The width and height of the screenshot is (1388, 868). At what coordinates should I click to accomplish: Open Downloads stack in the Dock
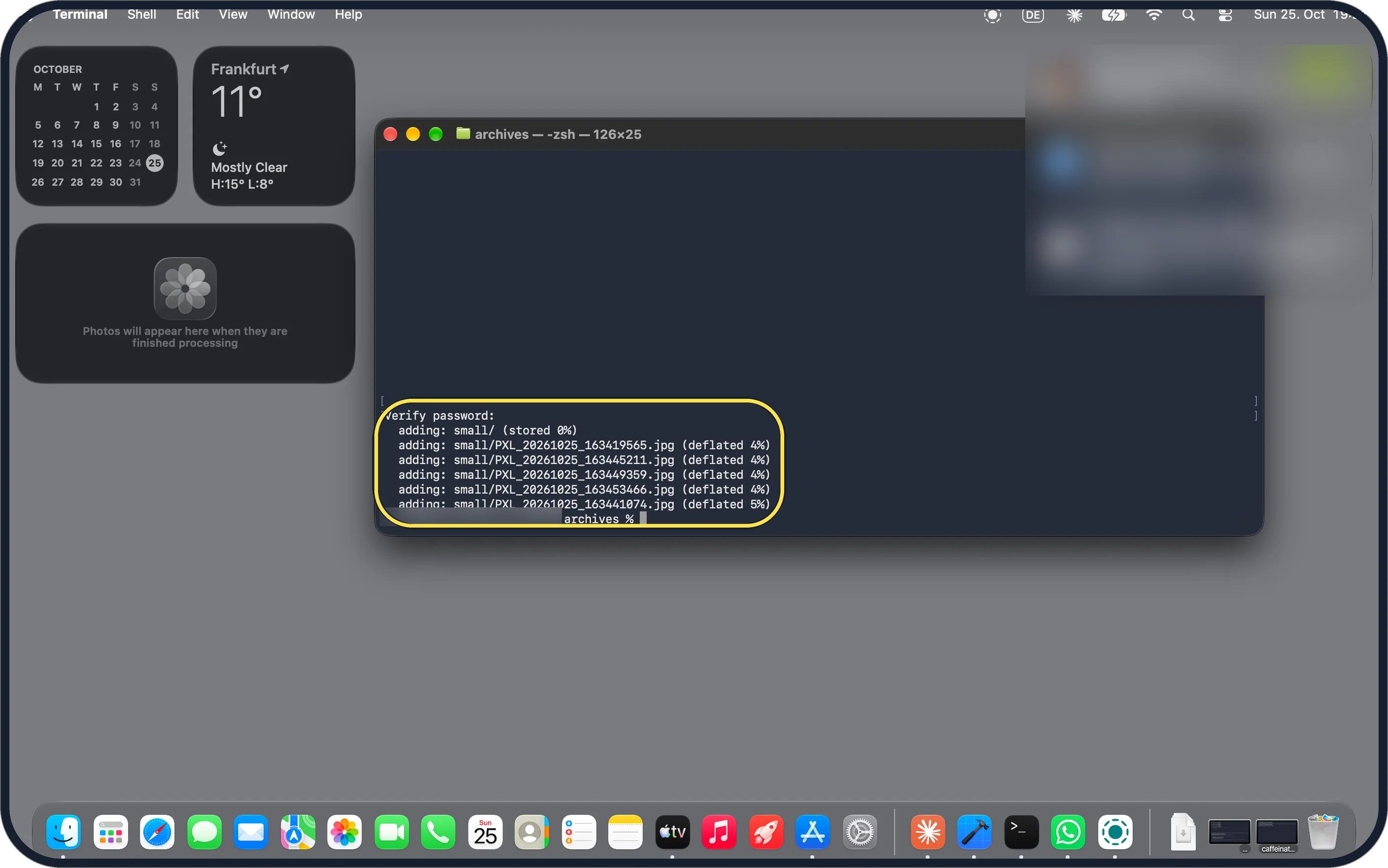(1182, 832)
